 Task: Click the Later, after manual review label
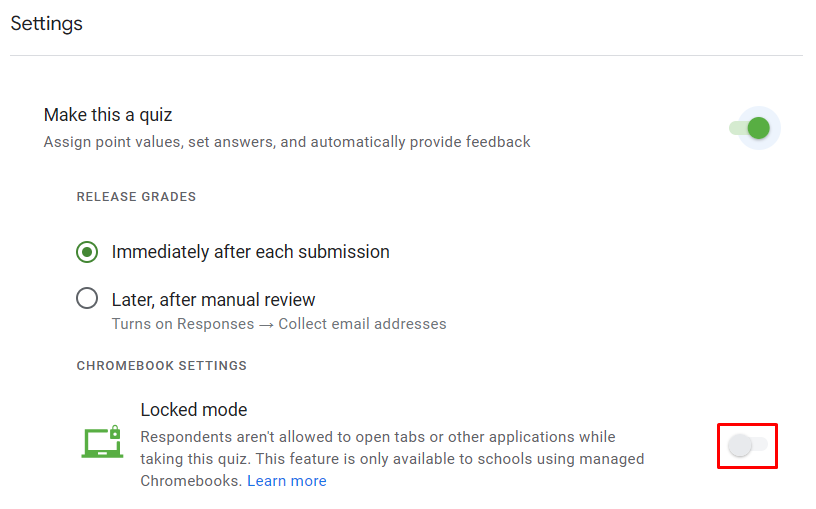213,300
